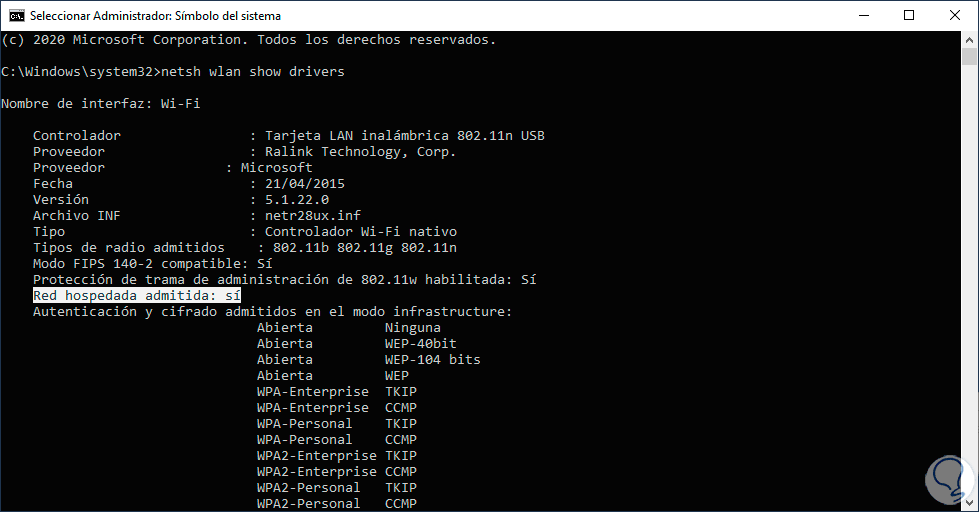Click the "WEP-104 bits" cipher entry
Image resolution: width=979 pixels, height=512 pixels.
tap(432, 360)
